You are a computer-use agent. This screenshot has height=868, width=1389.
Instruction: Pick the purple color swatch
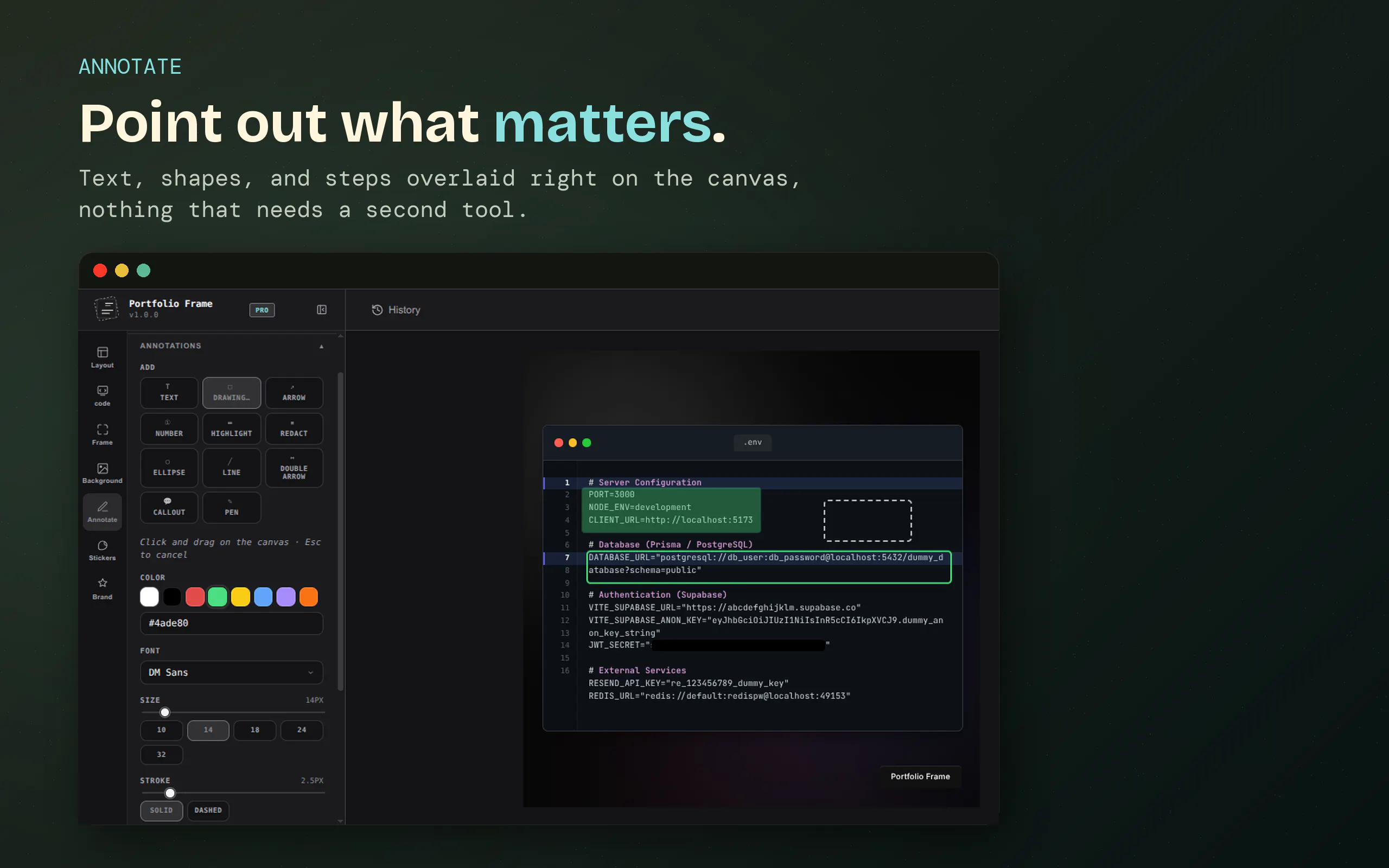[286, 597]
